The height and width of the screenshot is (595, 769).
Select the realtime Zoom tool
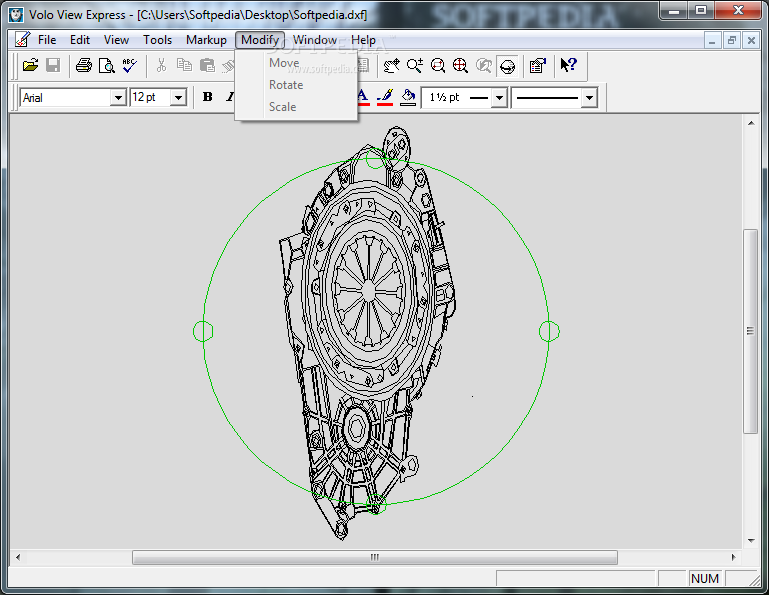414,65
